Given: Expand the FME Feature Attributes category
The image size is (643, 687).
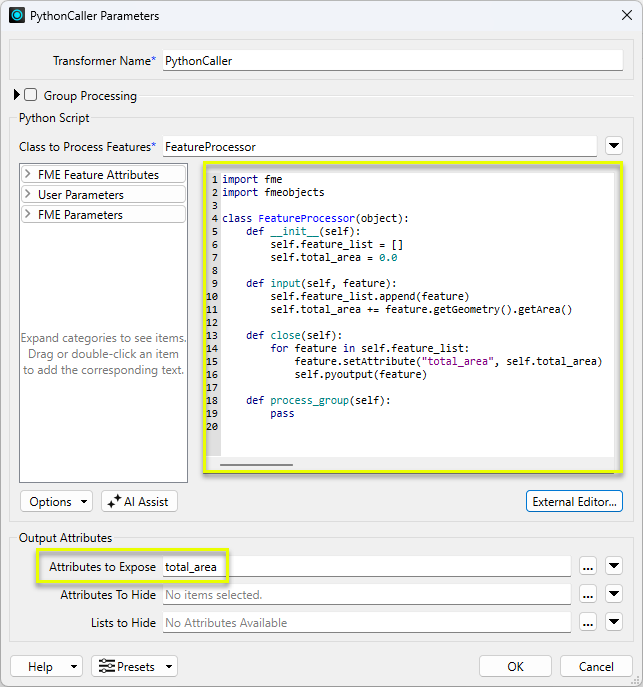Looking at the screenshot, I should click(x=28, y=174).
